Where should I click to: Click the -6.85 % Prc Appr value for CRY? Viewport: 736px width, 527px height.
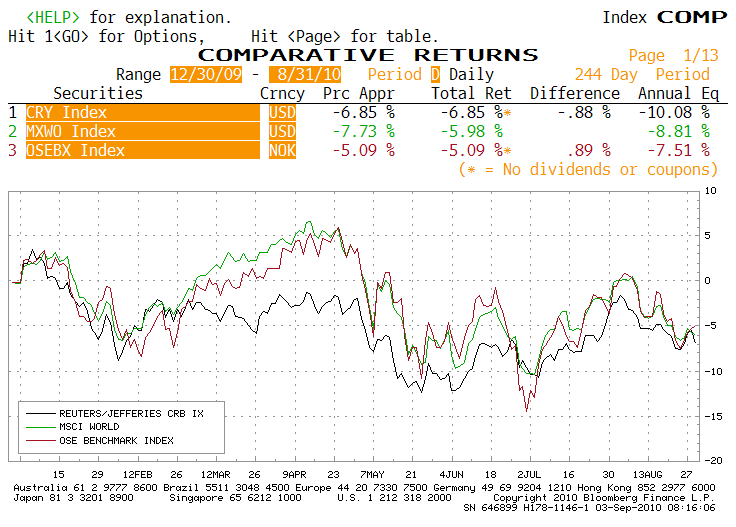(364, 112)
